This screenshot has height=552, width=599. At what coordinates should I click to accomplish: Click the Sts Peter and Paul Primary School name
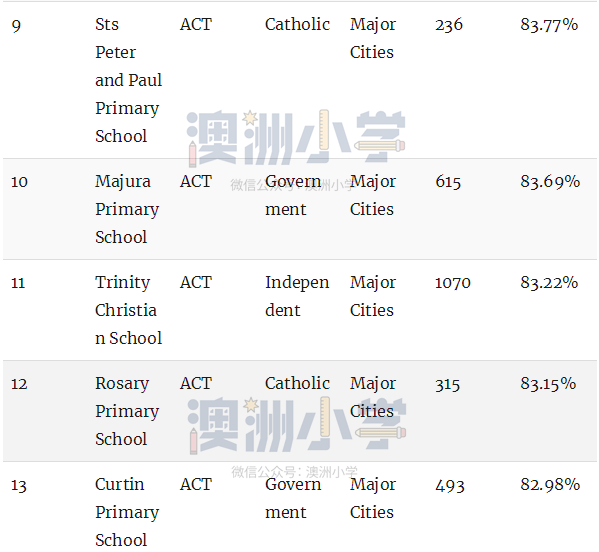pyautogui.click(x=128, y=80)
